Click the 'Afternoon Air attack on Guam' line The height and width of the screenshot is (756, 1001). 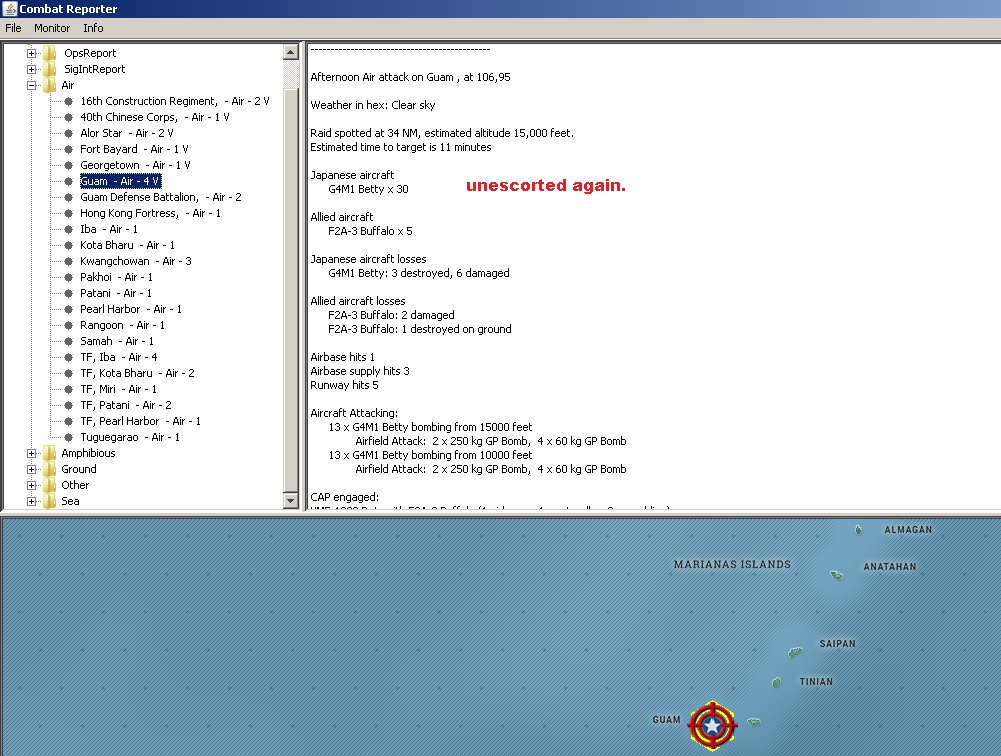410,77
